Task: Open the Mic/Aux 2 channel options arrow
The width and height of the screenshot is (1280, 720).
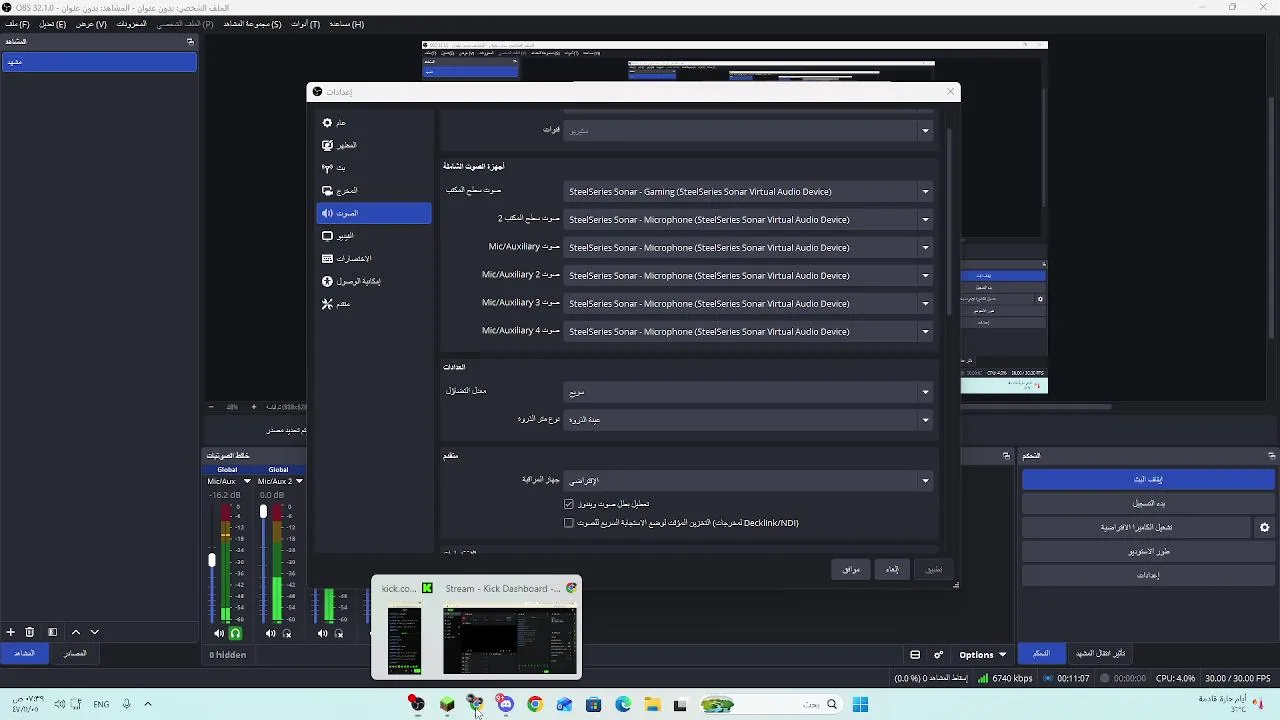Action: [x=298, y=481]
